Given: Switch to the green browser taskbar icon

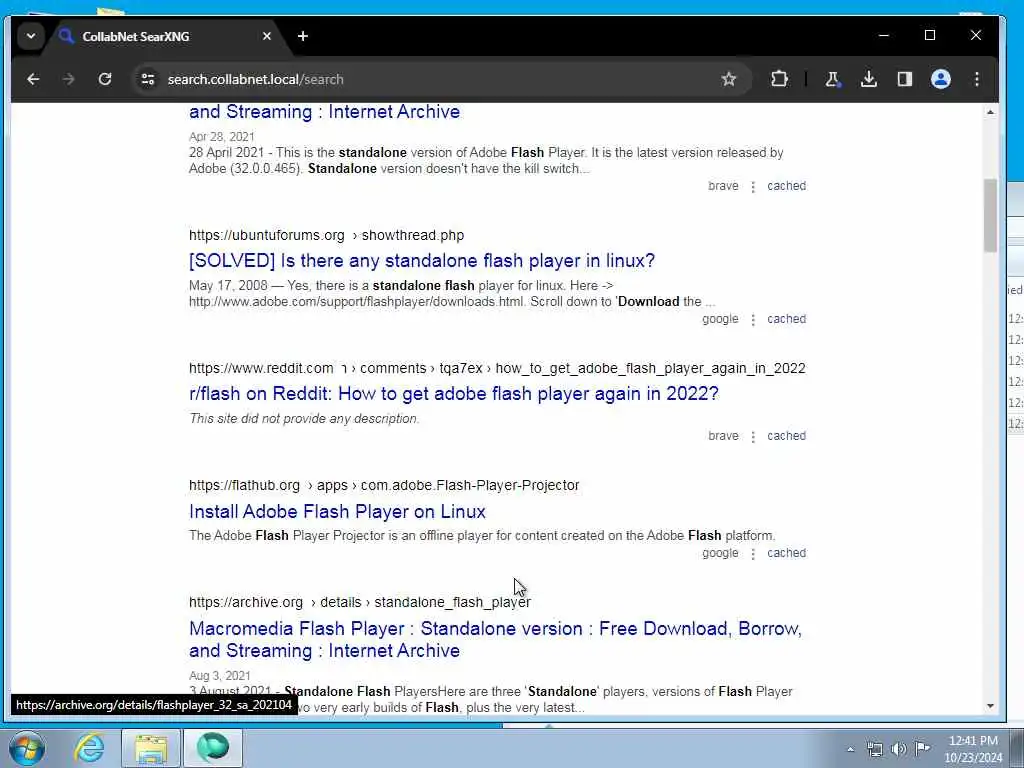Looking at the screenshot, I should [213, 748].
